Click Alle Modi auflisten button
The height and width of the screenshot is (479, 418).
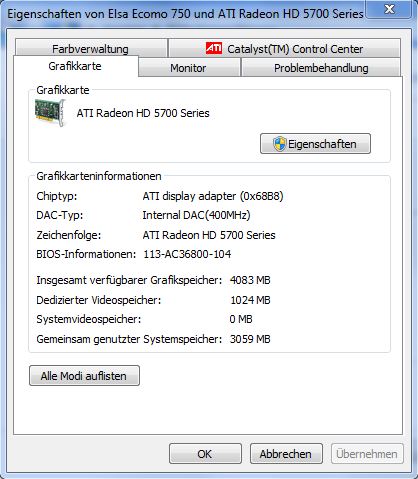pyautogui.click(x=84, y=376)
